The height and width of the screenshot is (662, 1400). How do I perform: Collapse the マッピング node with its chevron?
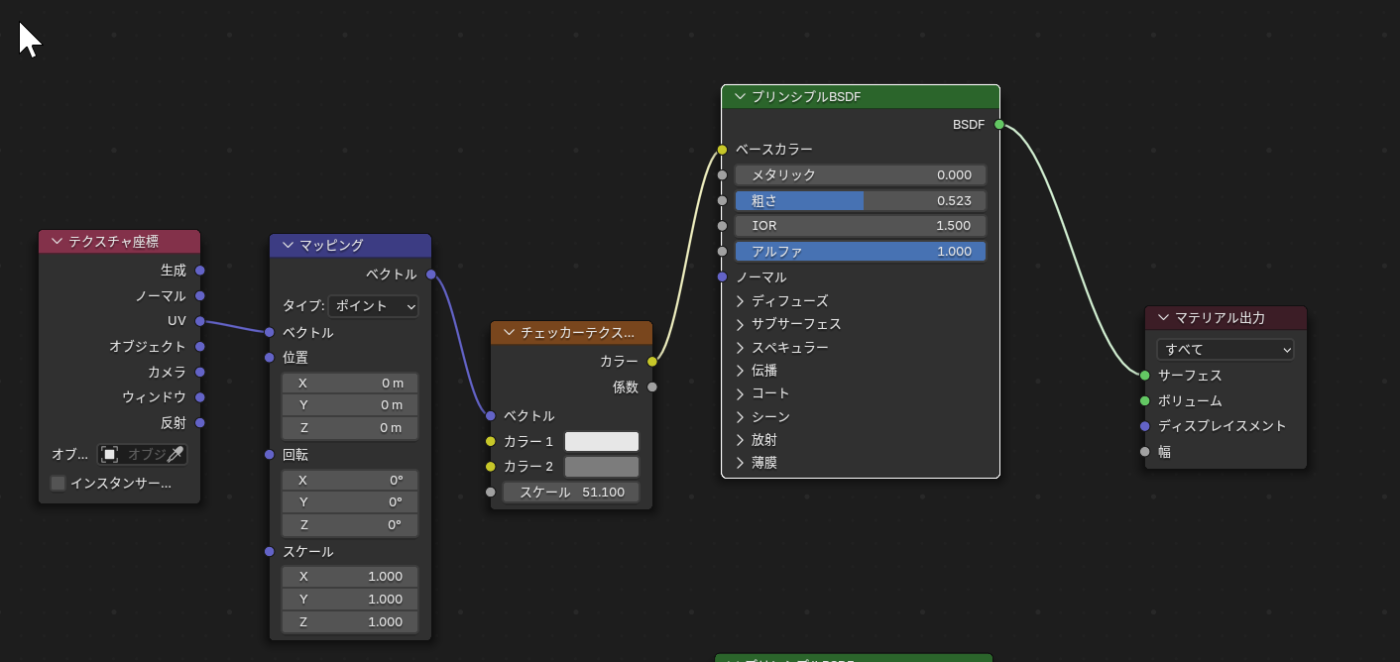288,245
